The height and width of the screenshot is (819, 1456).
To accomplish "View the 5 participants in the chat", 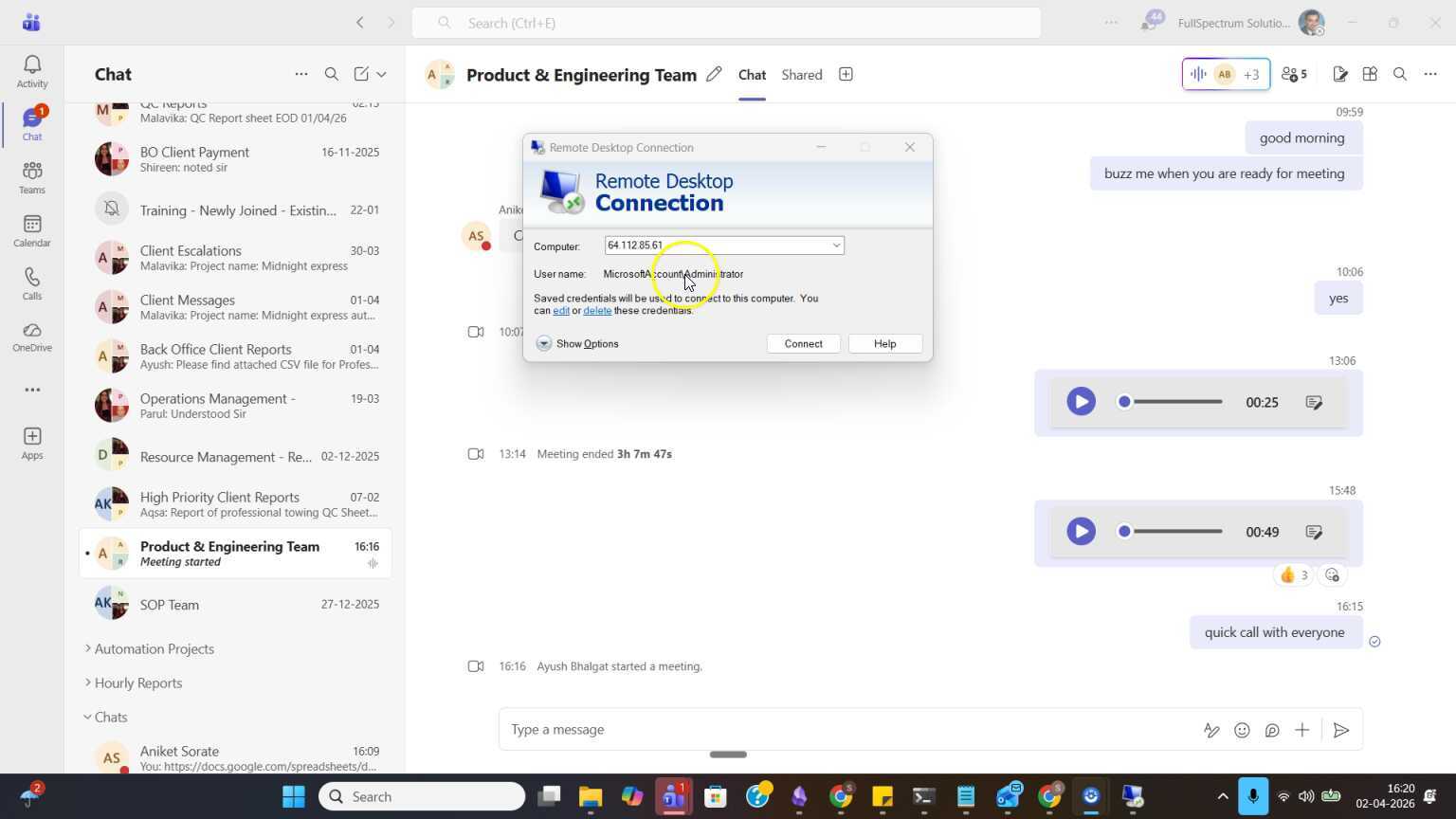I will [1294, 74].
